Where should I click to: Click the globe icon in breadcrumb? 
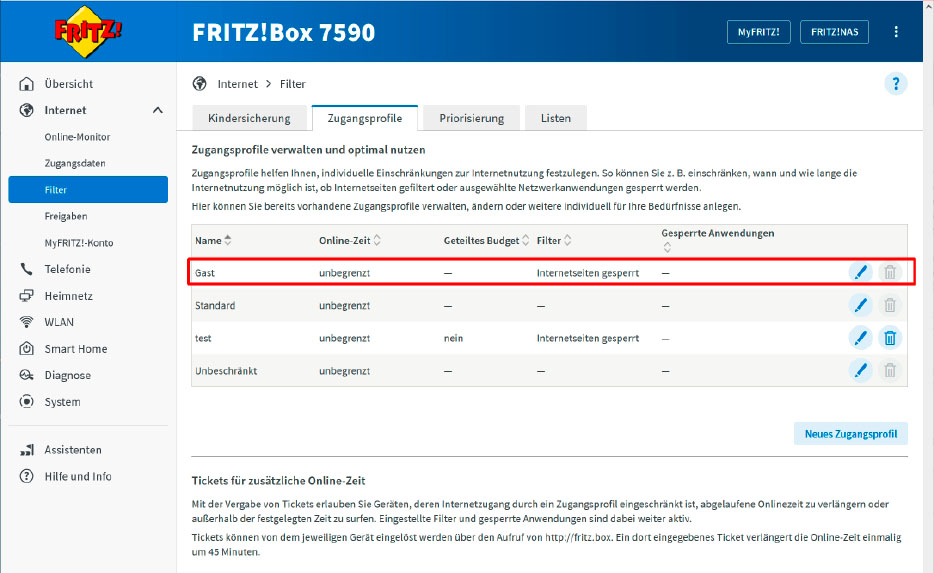[200, 84]
